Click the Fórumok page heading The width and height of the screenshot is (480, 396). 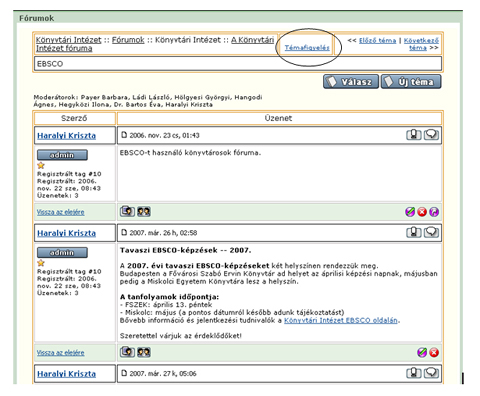tap(36, 18)
